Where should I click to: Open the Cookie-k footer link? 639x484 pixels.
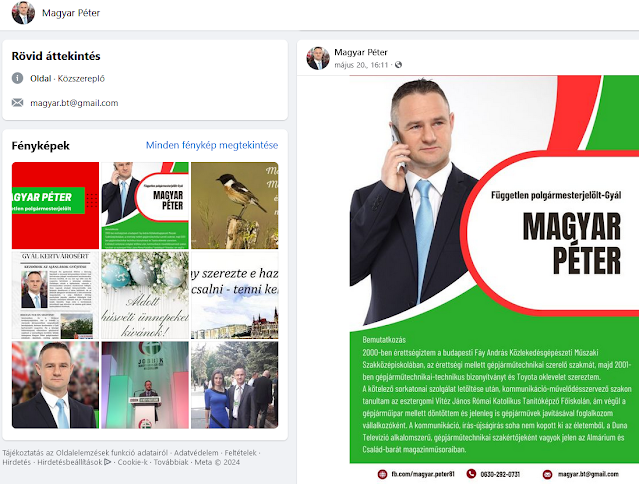point(132,462)
